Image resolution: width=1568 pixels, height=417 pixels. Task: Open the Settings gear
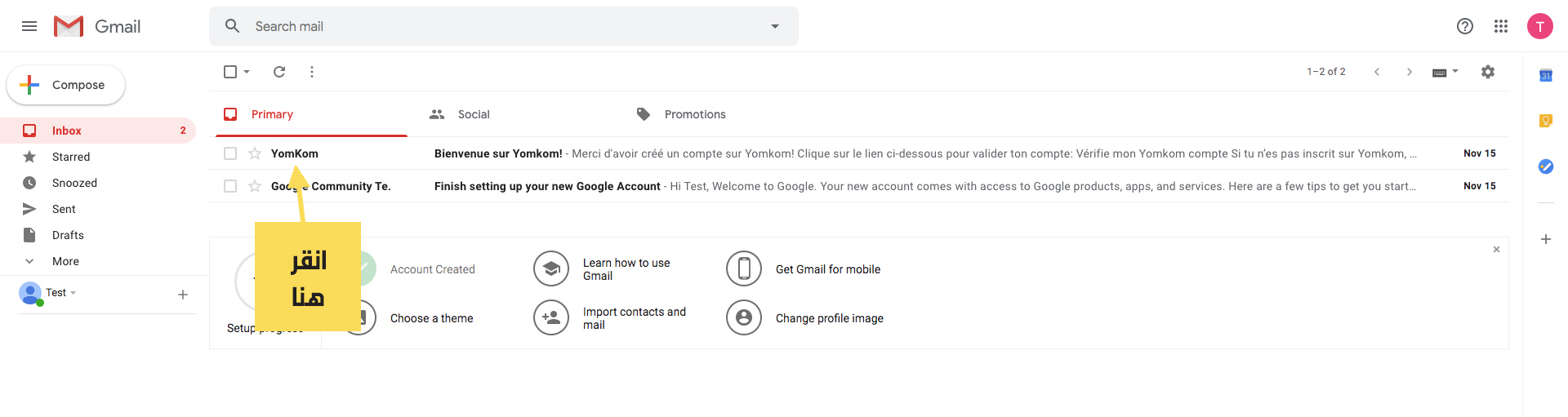[1488, 72]
